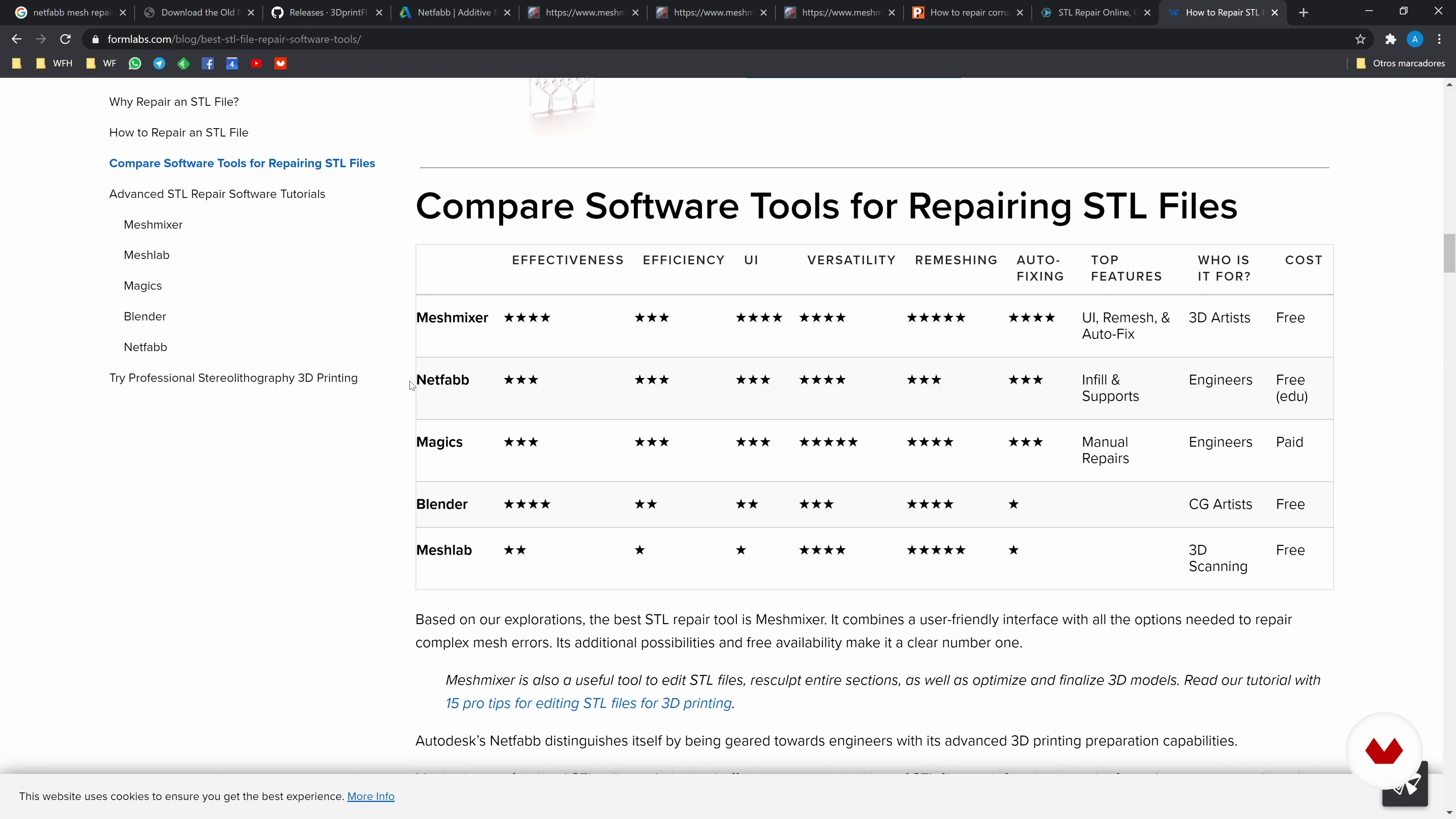The image size is (1456, 819).
Task: Jump to Blender tutorial in sidebar
Action: click(145, 317)
